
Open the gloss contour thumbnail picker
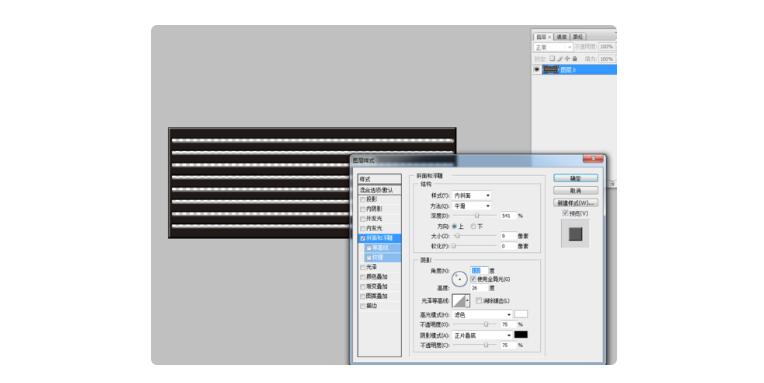459,301
